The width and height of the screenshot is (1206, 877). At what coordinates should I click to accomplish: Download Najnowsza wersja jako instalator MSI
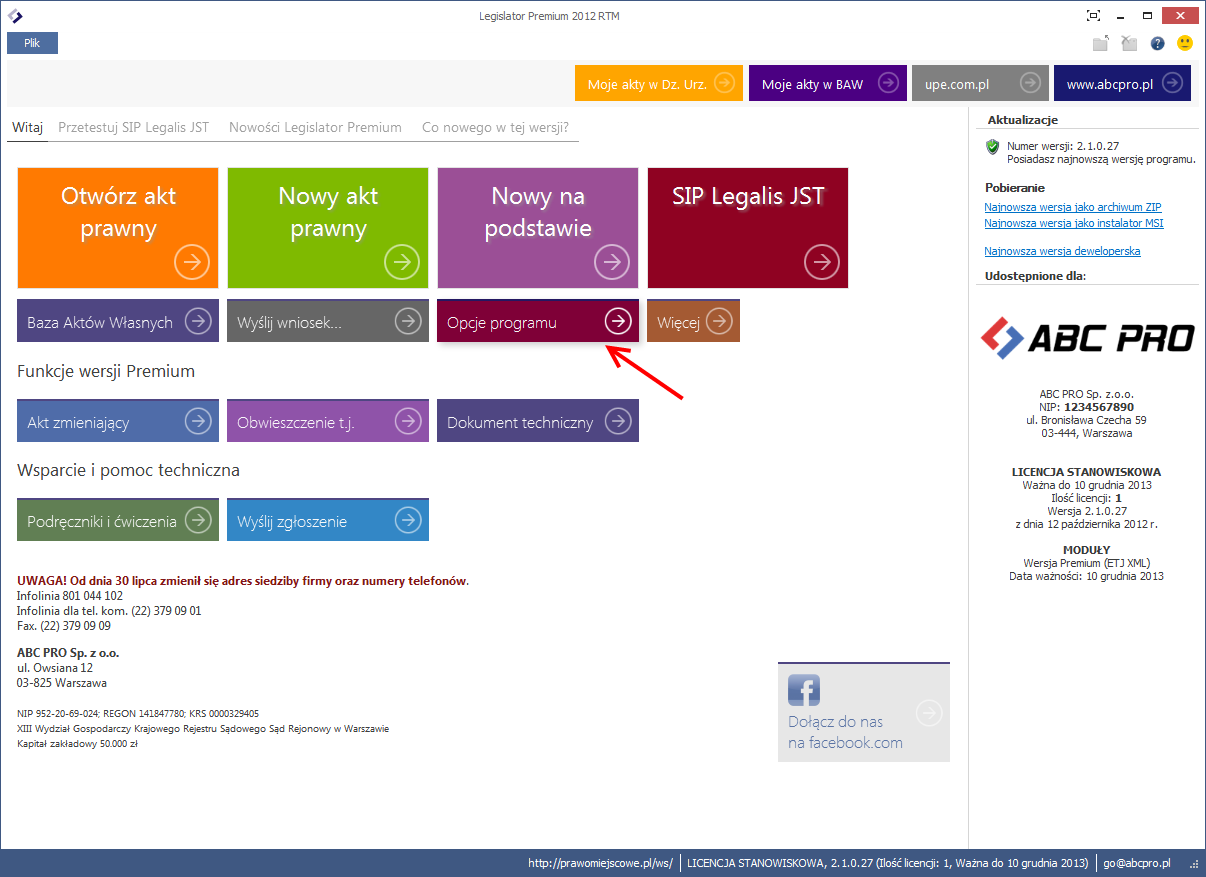[1074, 223]
